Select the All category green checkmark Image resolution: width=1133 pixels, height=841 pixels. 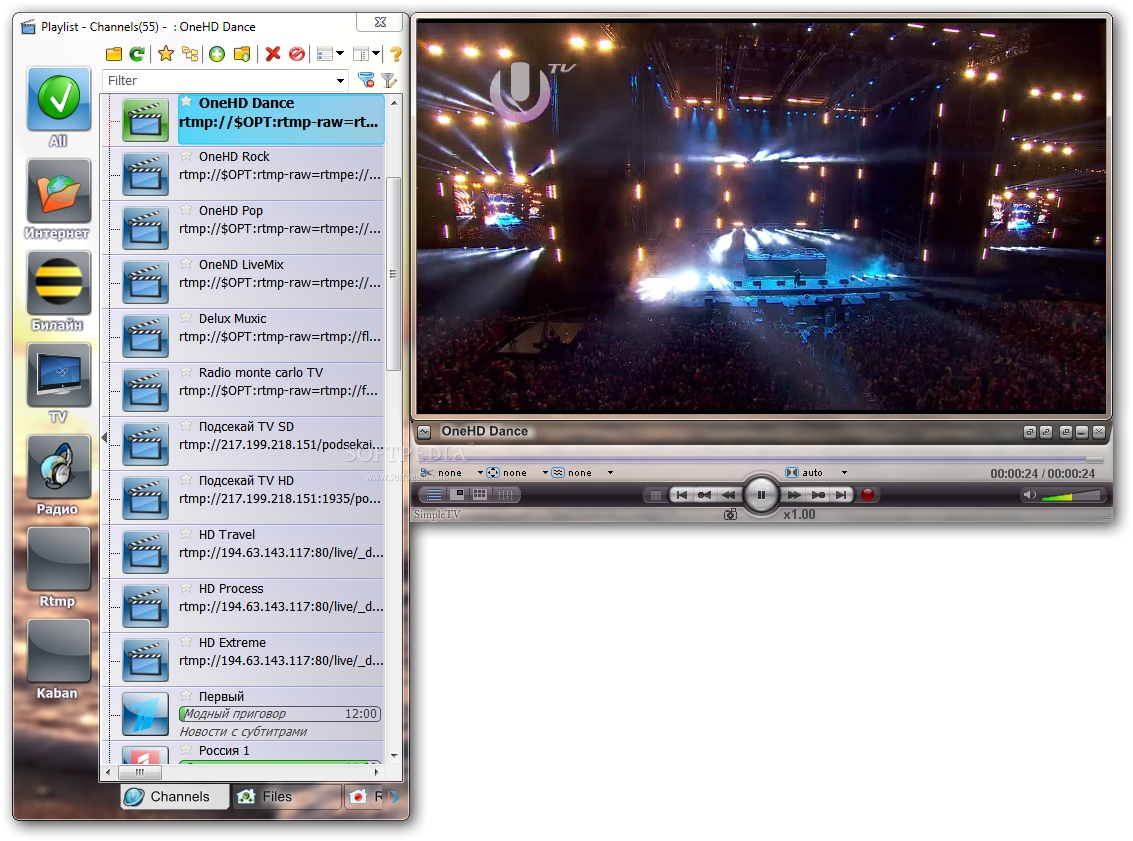click(x=59, y=99)
